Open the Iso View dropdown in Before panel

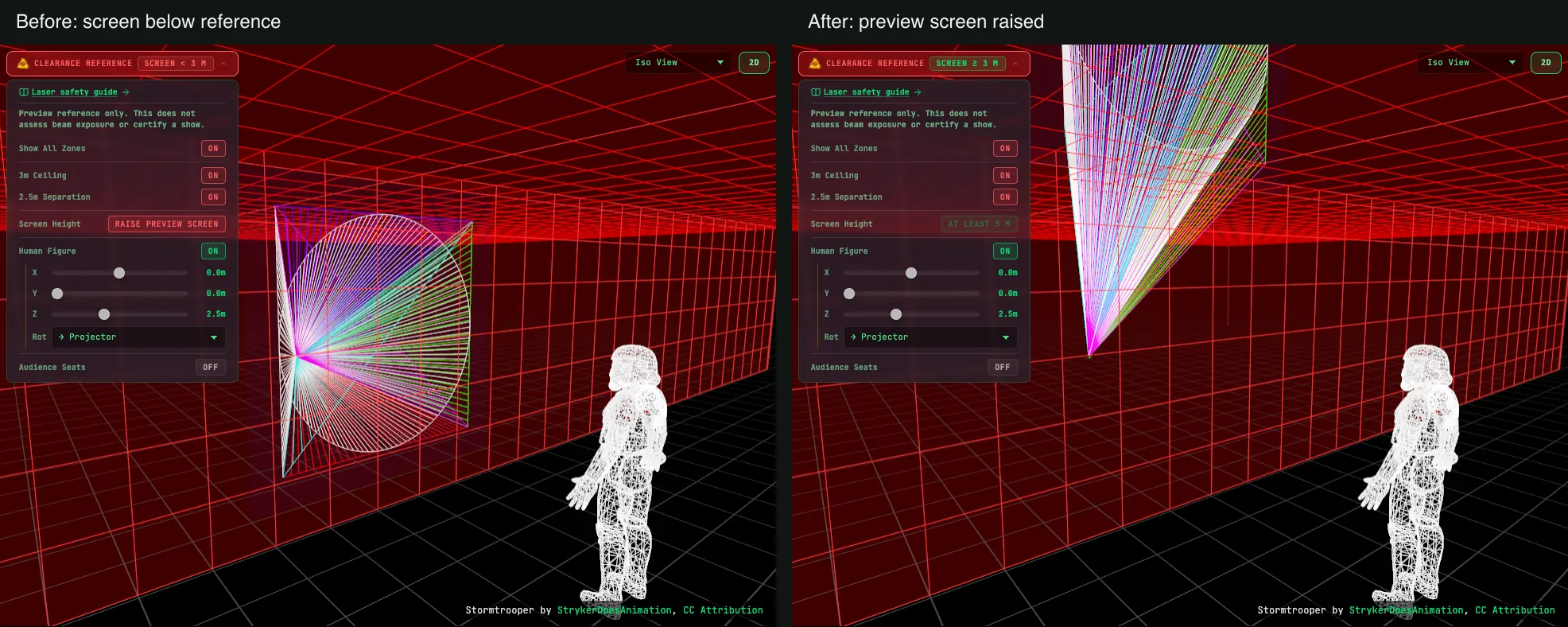tap(679, 63)
